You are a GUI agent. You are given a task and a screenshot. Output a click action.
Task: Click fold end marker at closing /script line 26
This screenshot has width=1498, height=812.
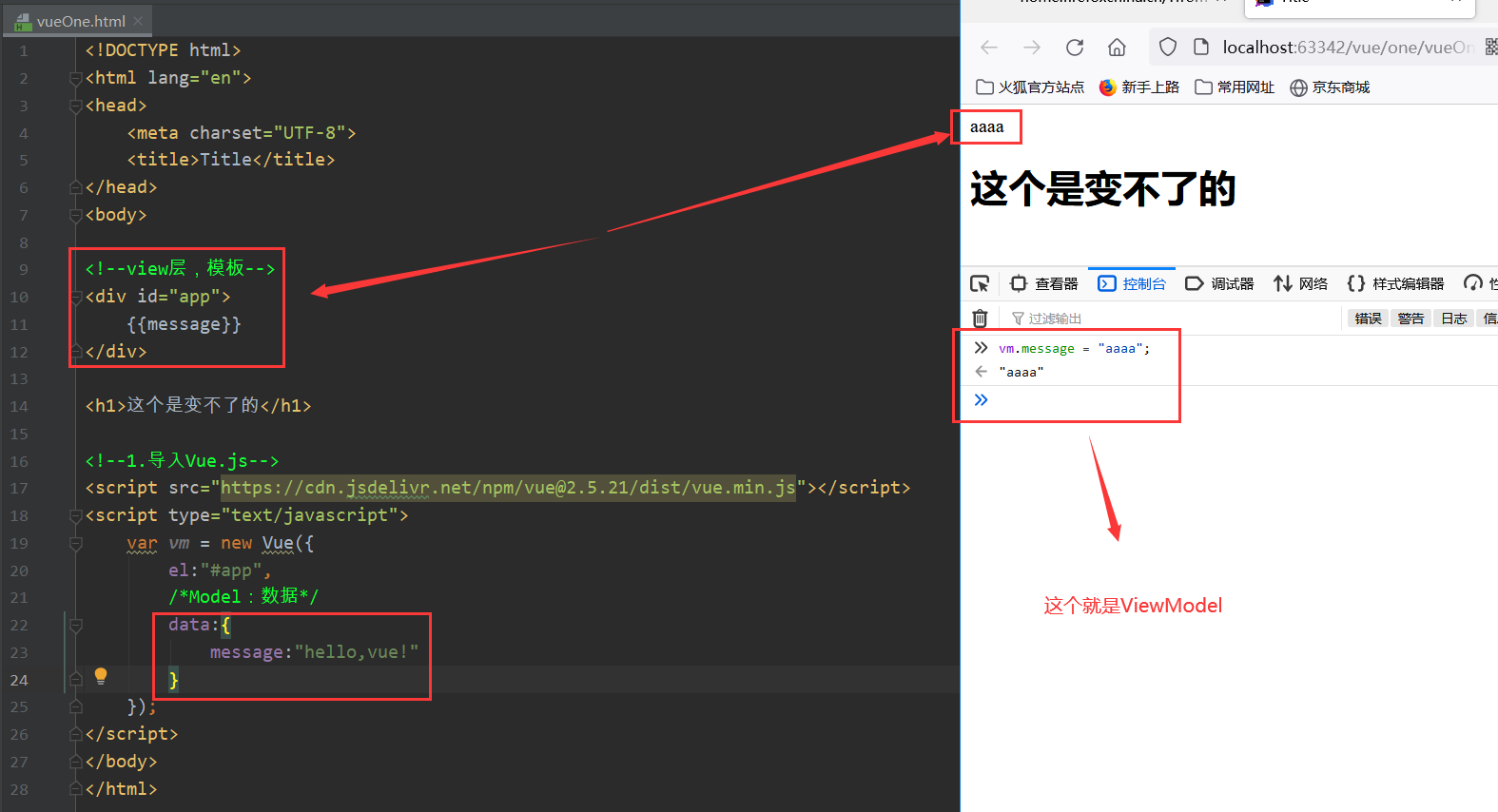(x=75, y=734)
